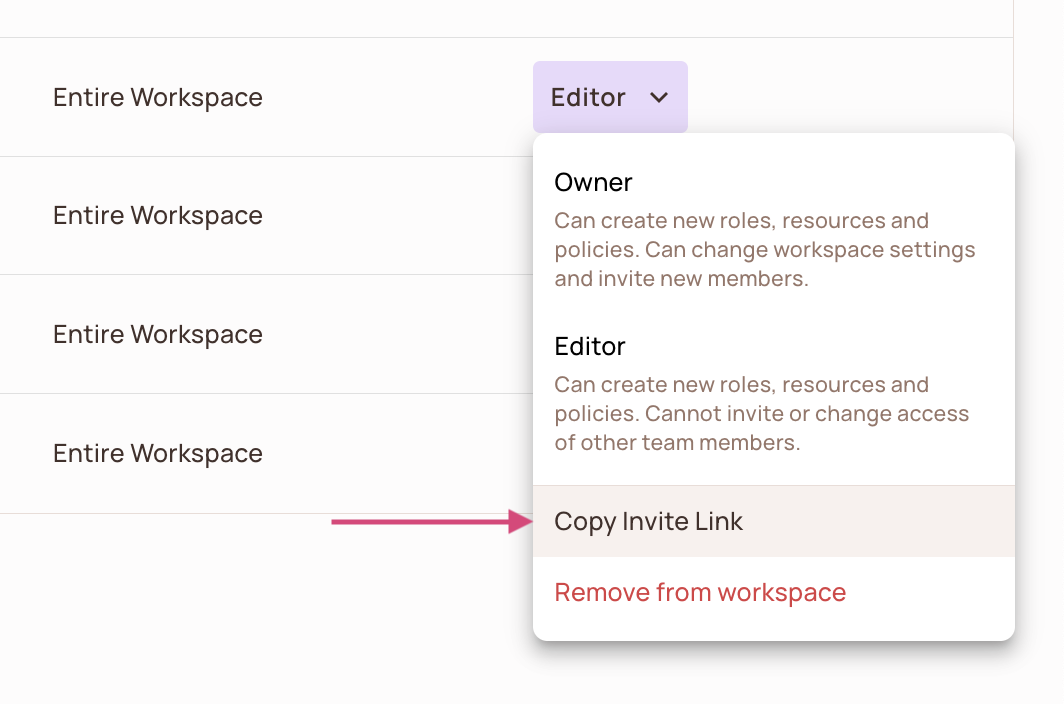Open the Editor role dropdown button
1064x704 pixels.
coord(609,97)
